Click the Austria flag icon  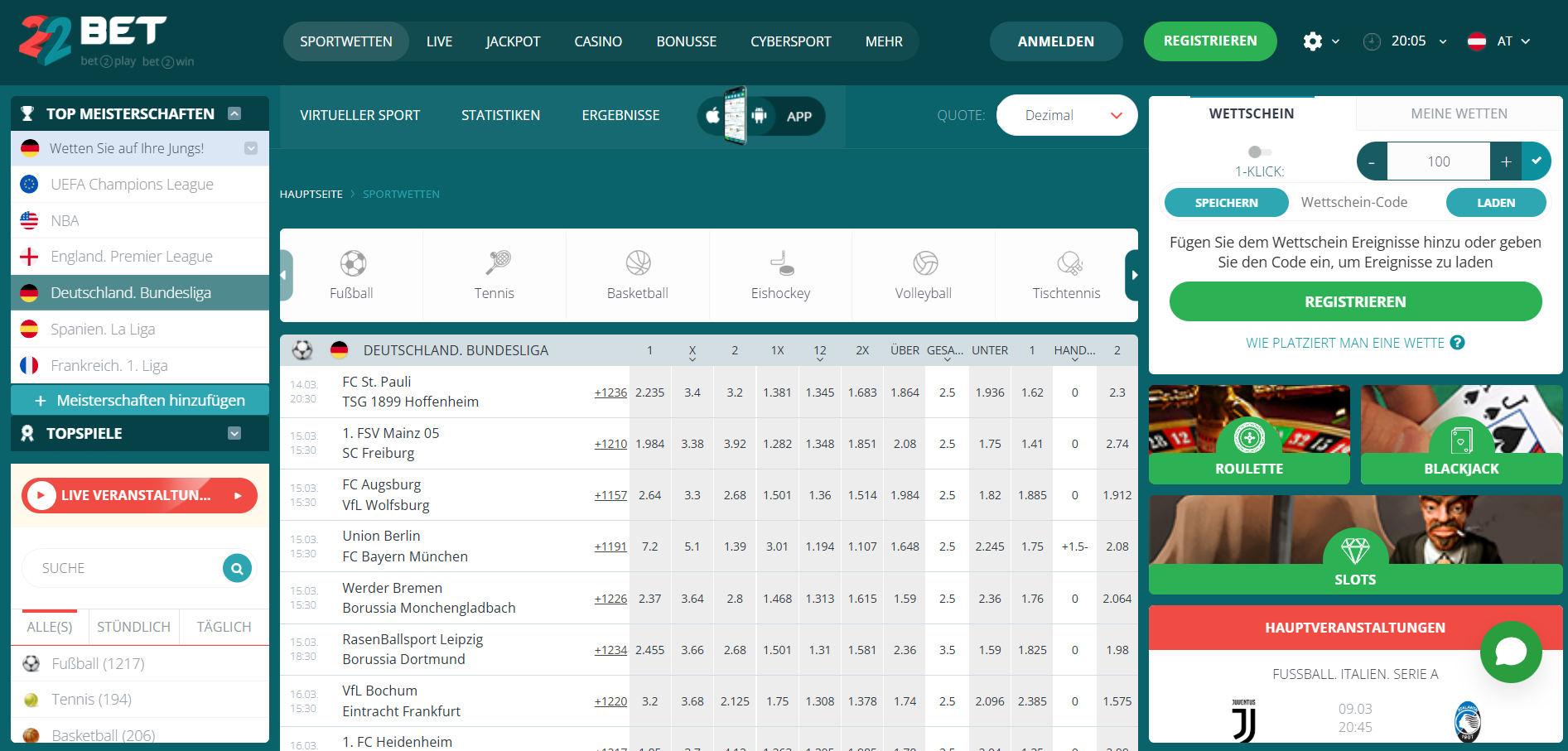pos(1477,41)
